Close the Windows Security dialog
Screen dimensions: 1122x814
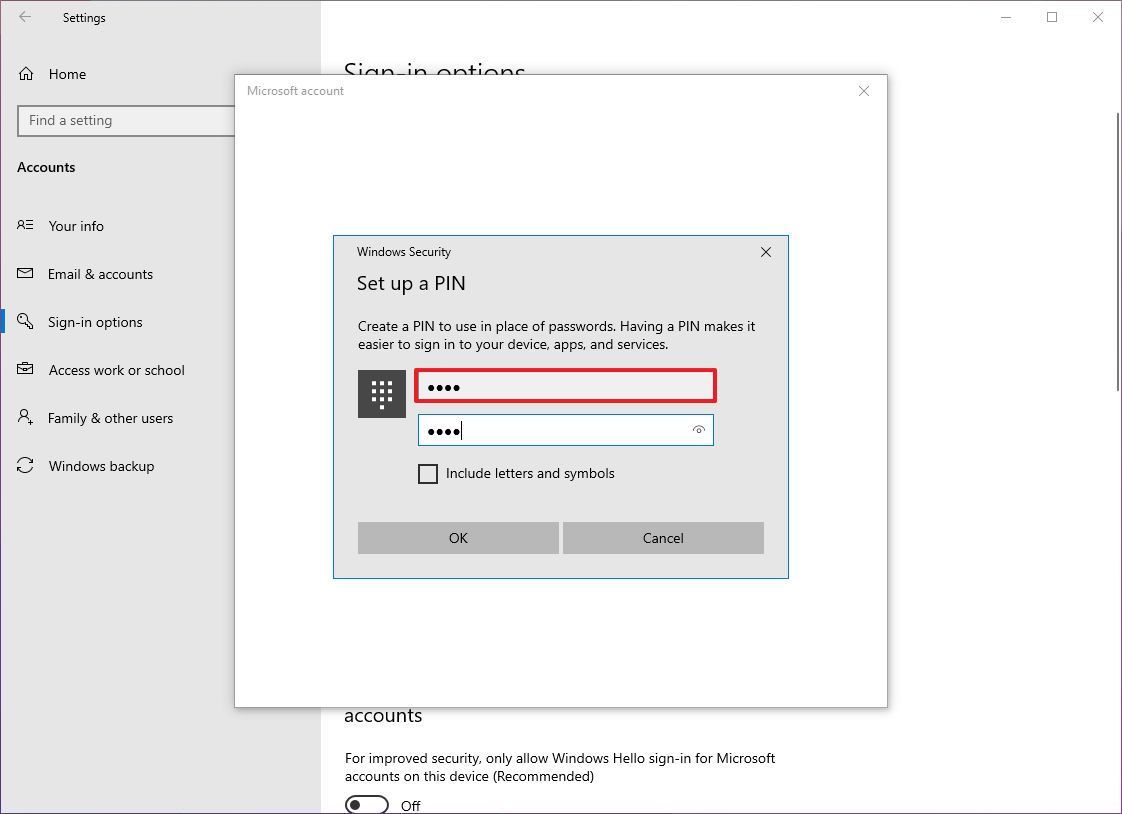tap(766, 252)
